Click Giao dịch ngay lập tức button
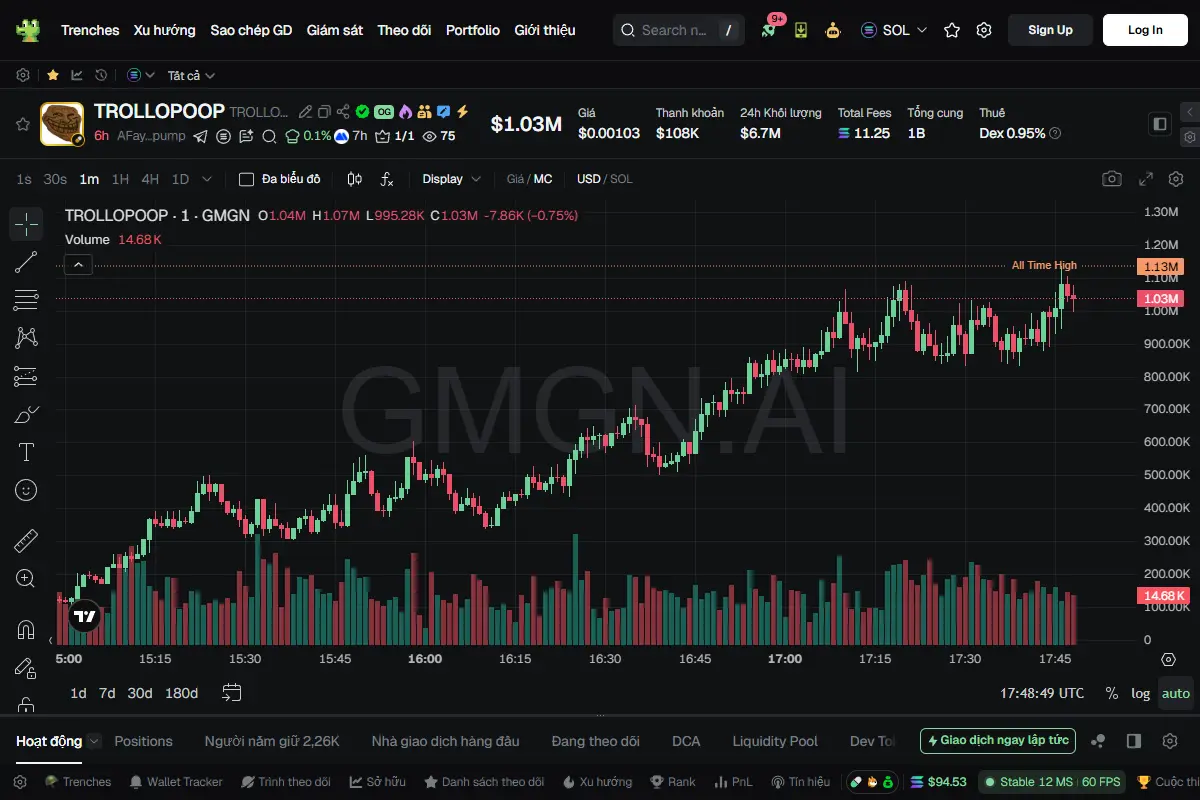The height and width of the screenshot is (800, 1200). pos(998,741)
